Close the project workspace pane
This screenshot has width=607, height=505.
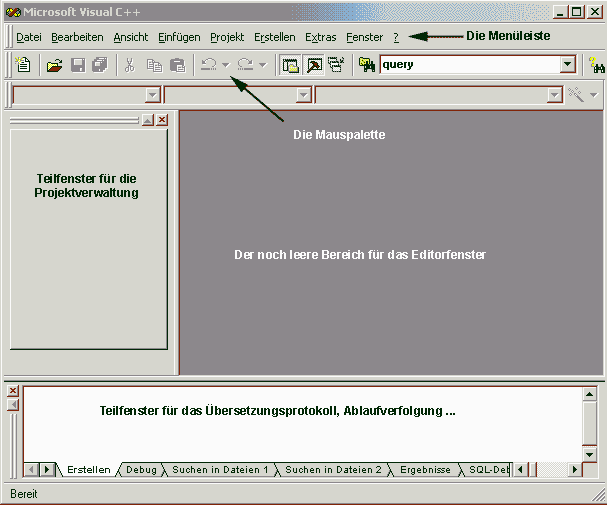point(162,119)
